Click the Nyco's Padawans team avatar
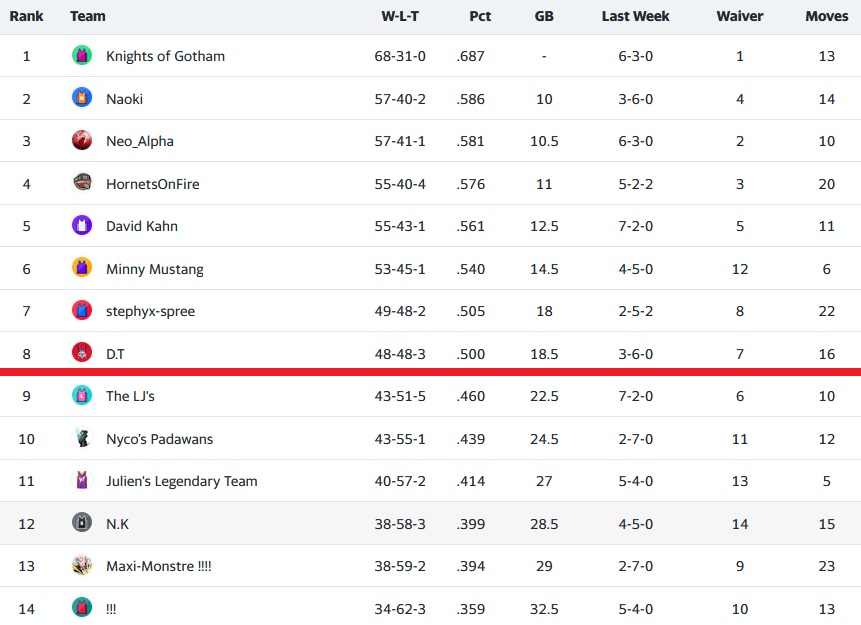 coord(82,438)
